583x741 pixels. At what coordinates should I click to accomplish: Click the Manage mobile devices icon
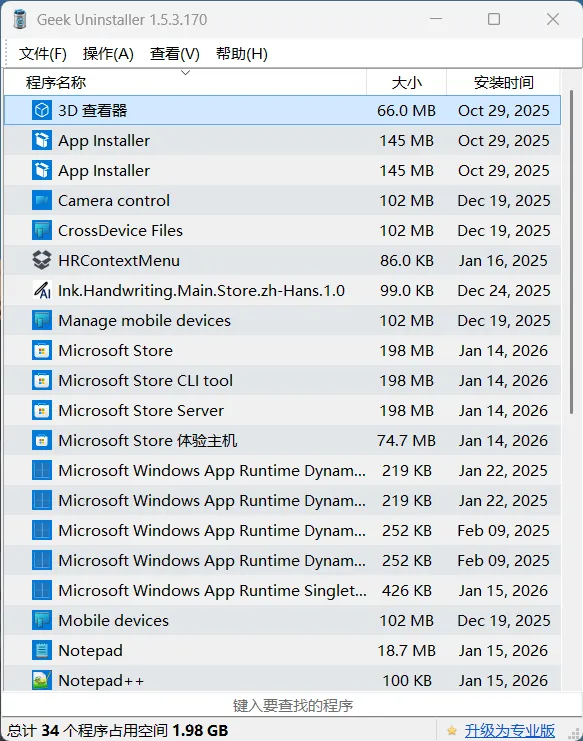tap(42, 320)
